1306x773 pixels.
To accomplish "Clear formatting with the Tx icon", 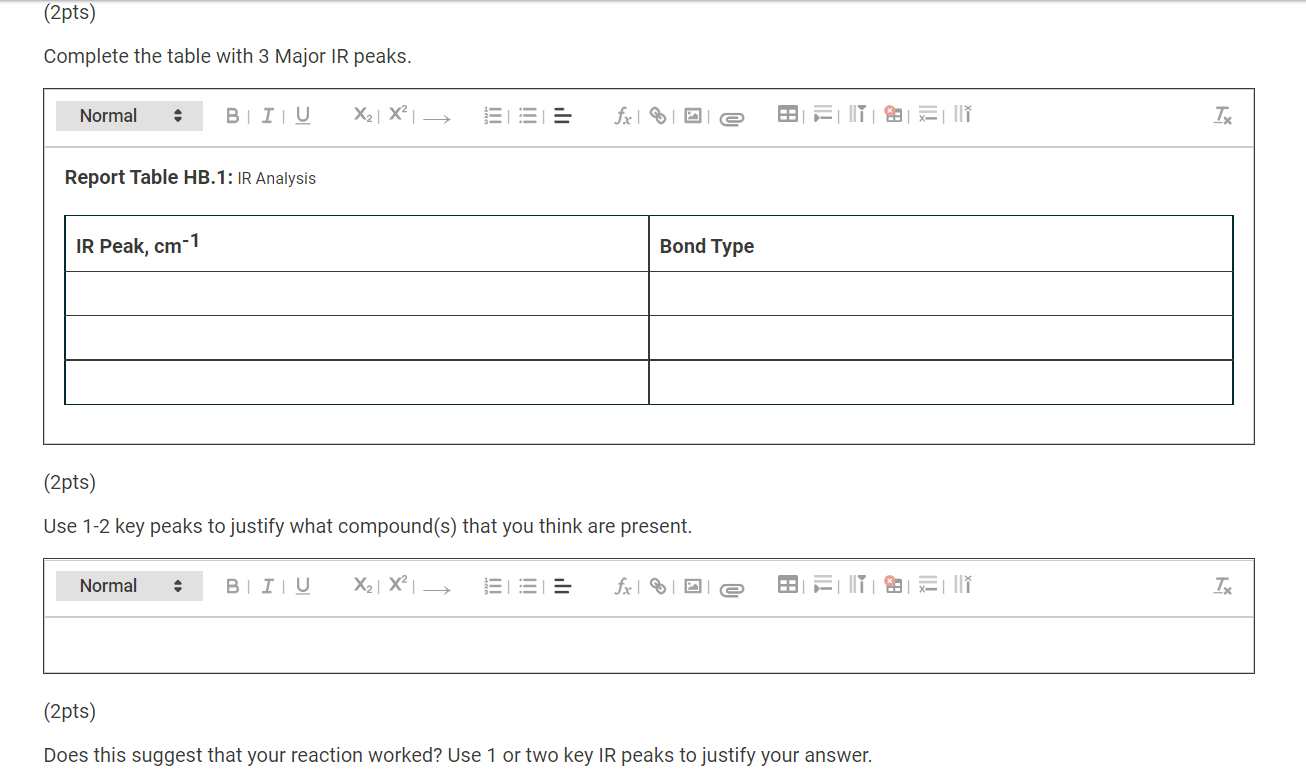I will [x=1222, y=116].
